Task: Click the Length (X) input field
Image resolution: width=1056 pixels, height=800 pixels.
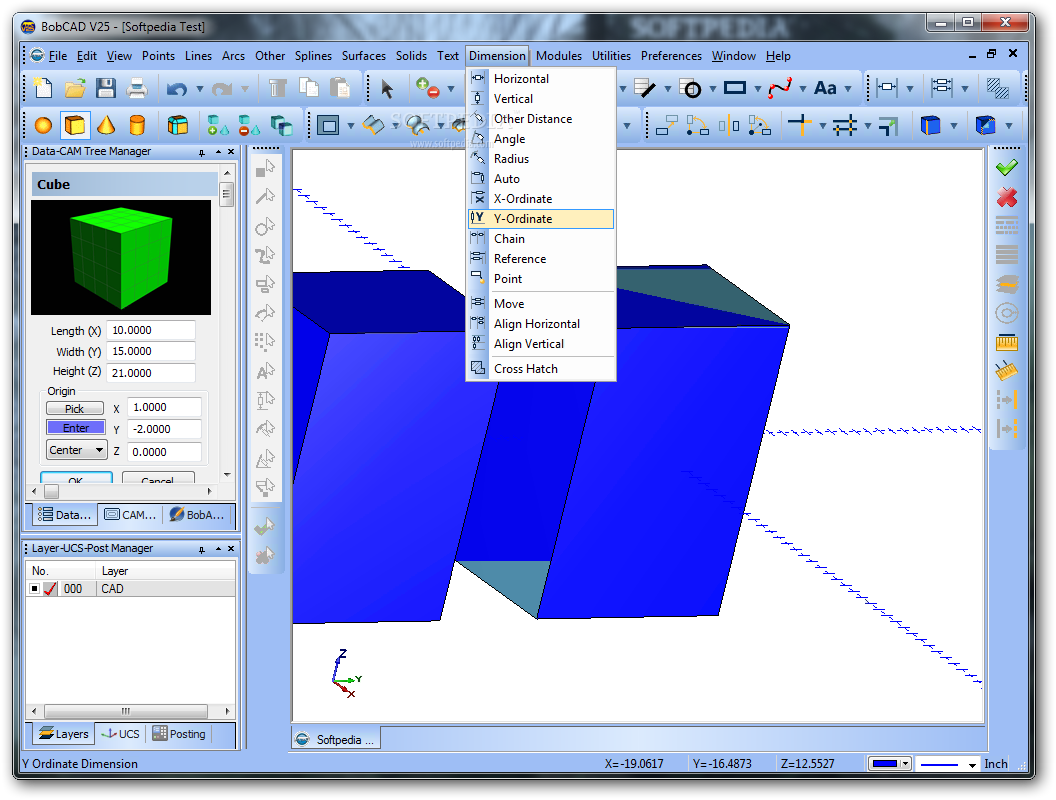Action: [x=151, y=330]
